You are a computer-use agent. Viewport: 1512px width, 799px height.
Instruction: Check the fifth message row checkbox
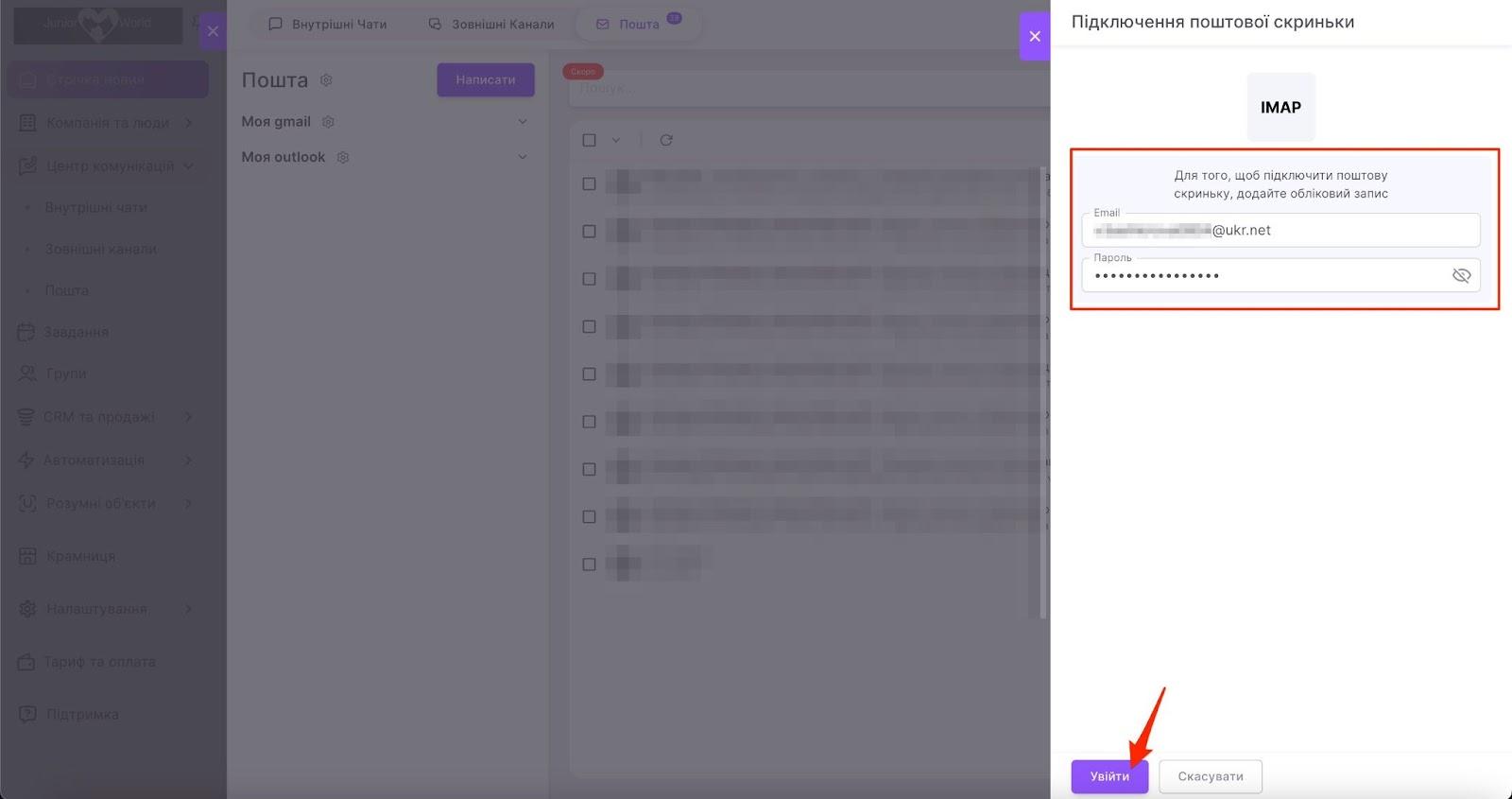589,373
